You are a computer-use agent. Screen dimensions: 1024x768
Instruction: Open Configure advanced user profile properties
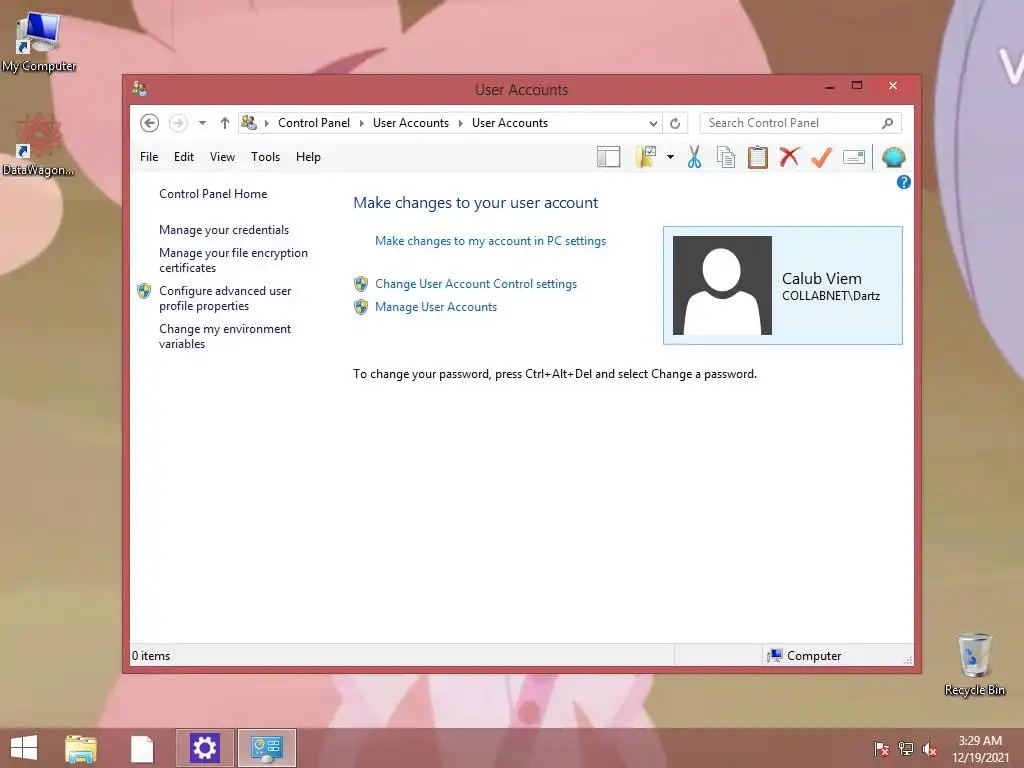click(225, 298)
